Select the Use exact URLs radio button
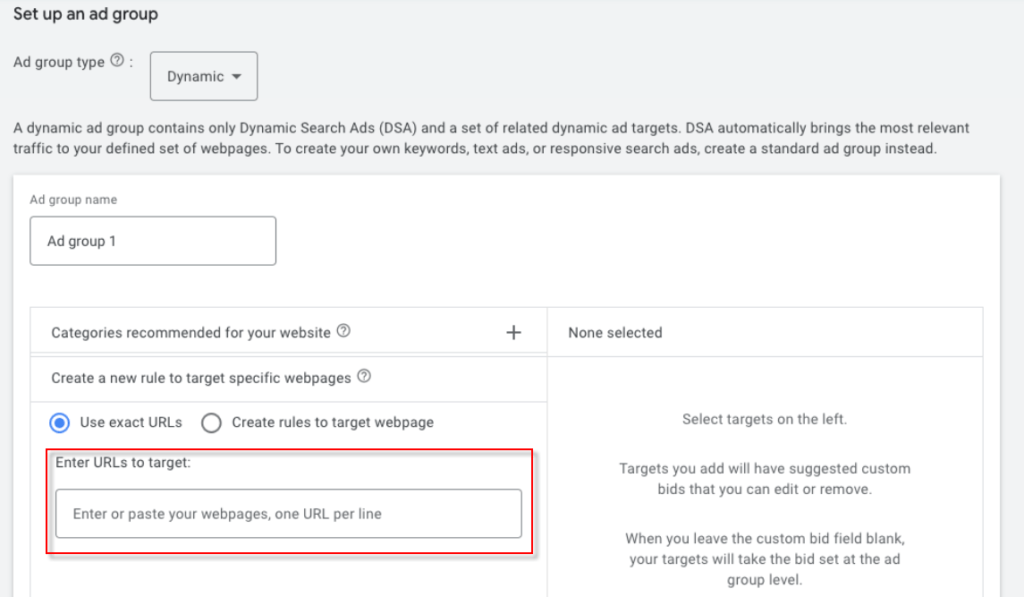The image size is (1024, 597). tap(60, 422)
